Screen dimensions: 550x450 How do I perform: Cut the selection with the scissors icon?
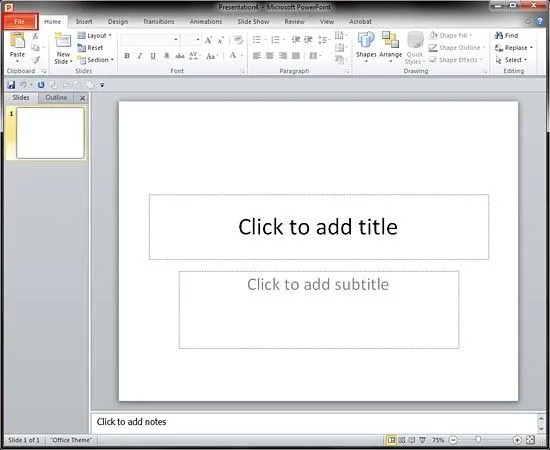[x=35, y=36]
